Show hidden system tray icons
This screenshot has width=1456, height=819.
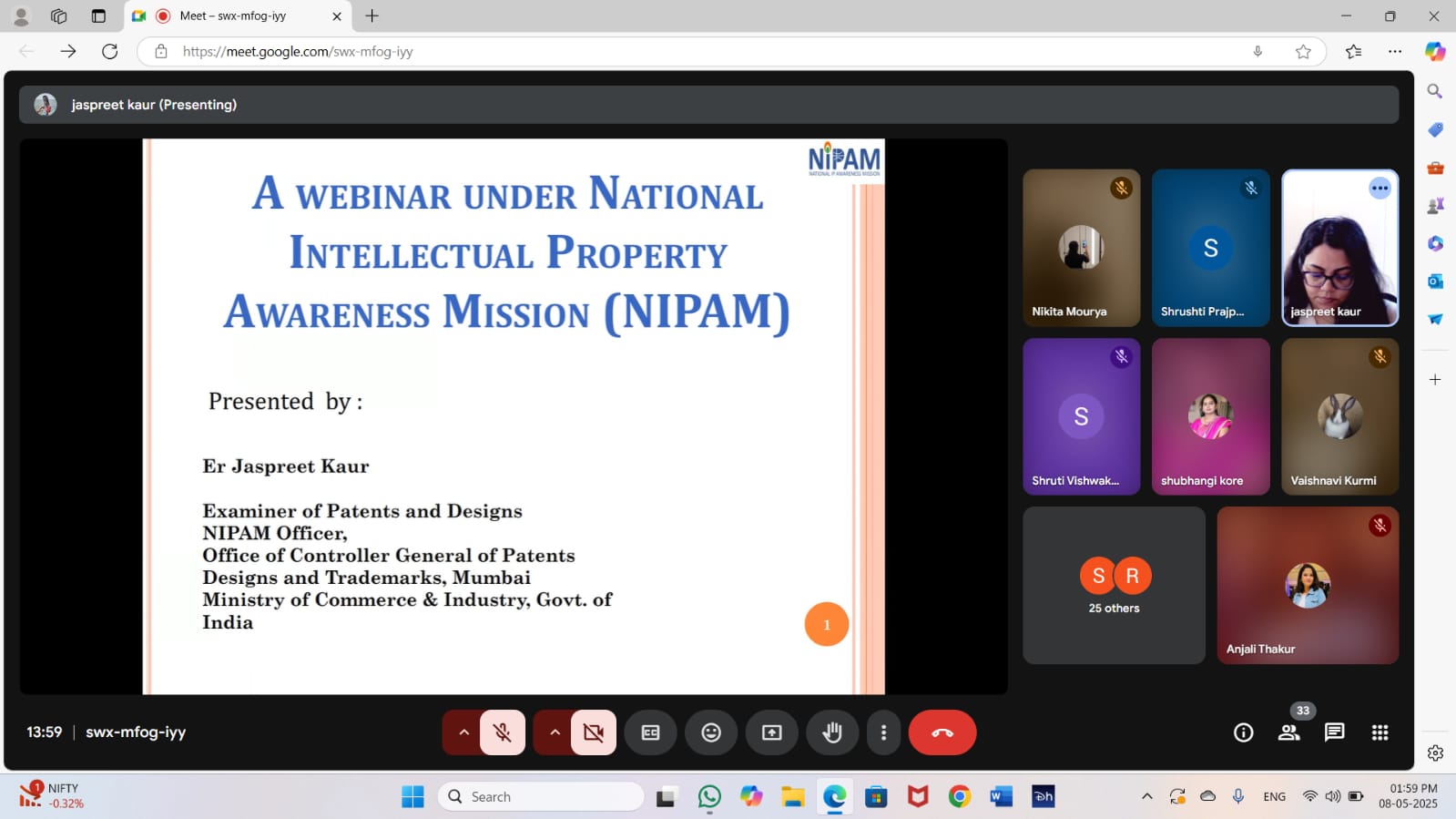tap(1146, 796)
